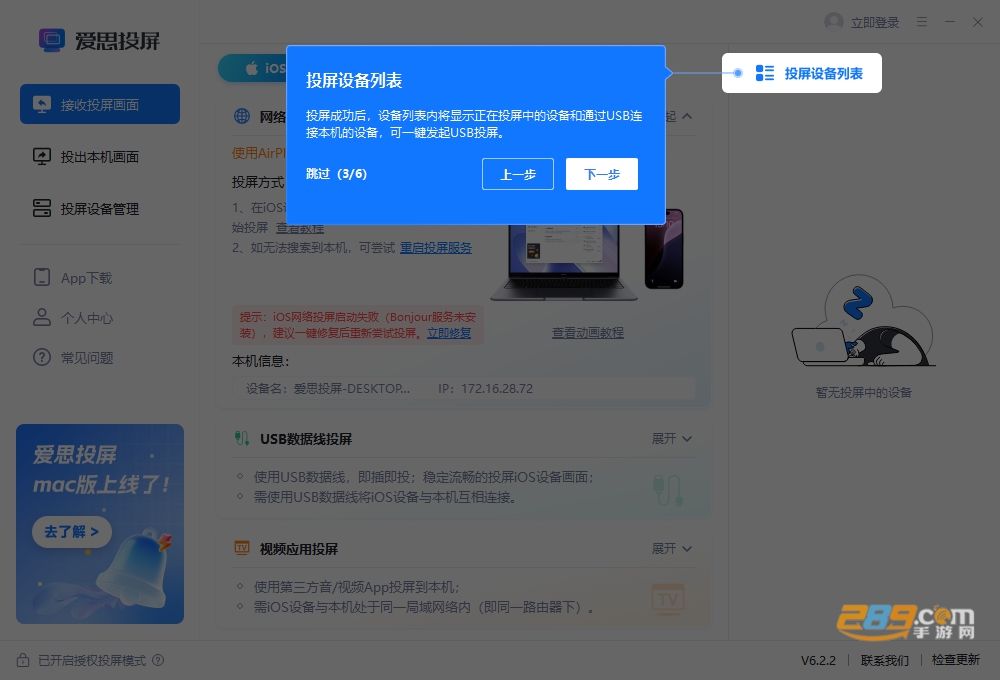Screen dimensions: 1000x680
Task: Click the 去了解 > banner button
Action: pyautogui.click(x=71, y=531)
